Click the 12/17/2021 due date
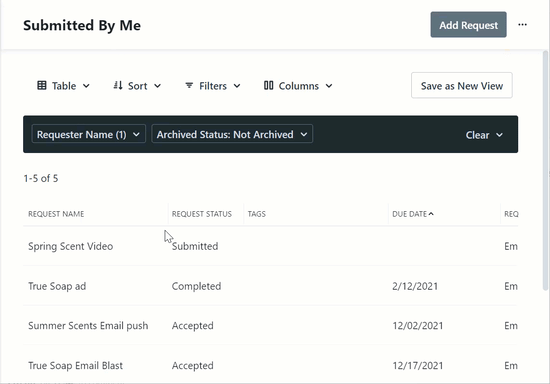Image resolution: width=550 pixels, height=384 pixels. click(x=418, y=366)
